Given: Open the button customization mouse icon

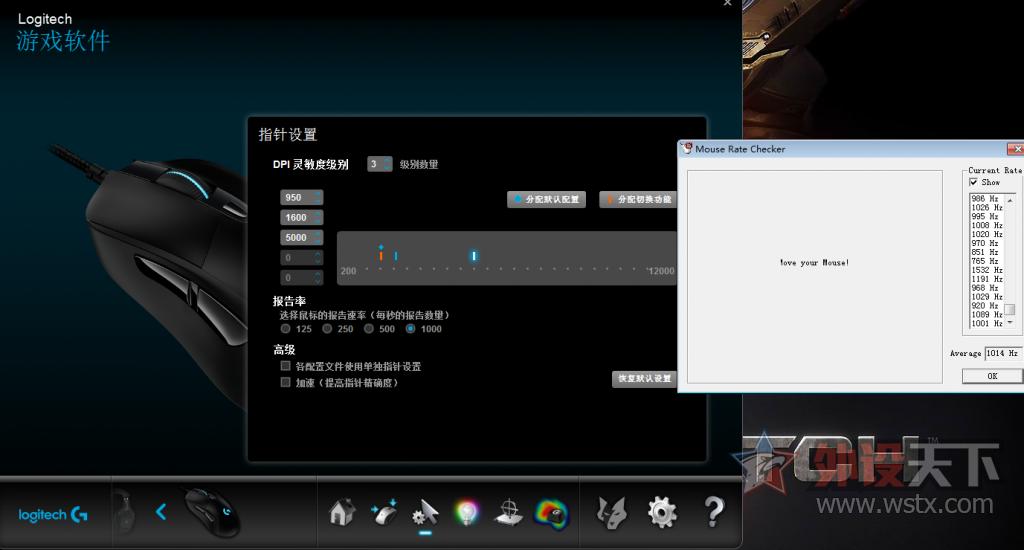Looking at the screenshot, I should point(384,513).
